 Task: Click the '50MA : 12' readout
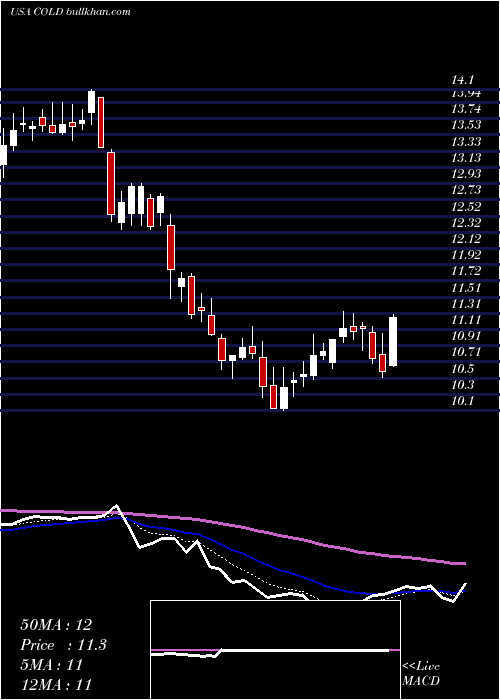click(56, 625)
